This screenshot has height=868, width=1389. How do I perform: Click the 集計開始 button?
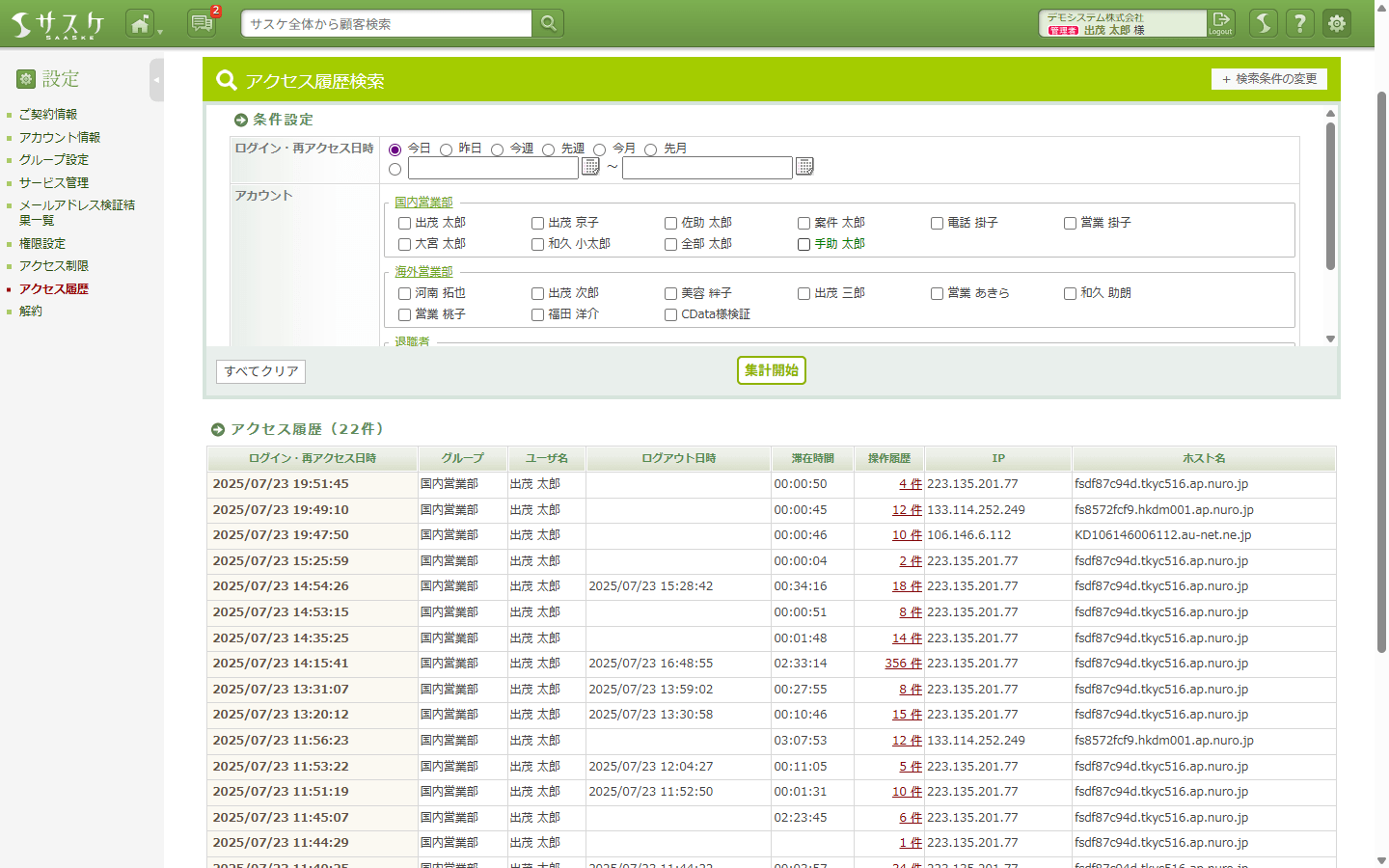pyautogui.click(x=772, y=370)
